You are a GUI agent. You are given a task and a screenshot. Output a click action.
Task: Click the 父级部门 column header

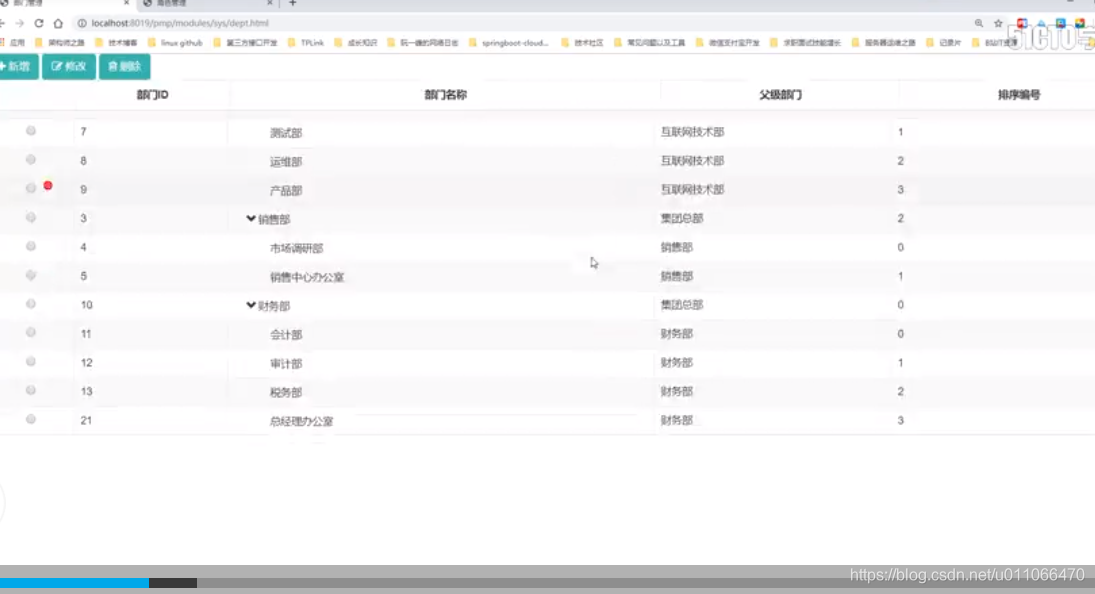780,95
